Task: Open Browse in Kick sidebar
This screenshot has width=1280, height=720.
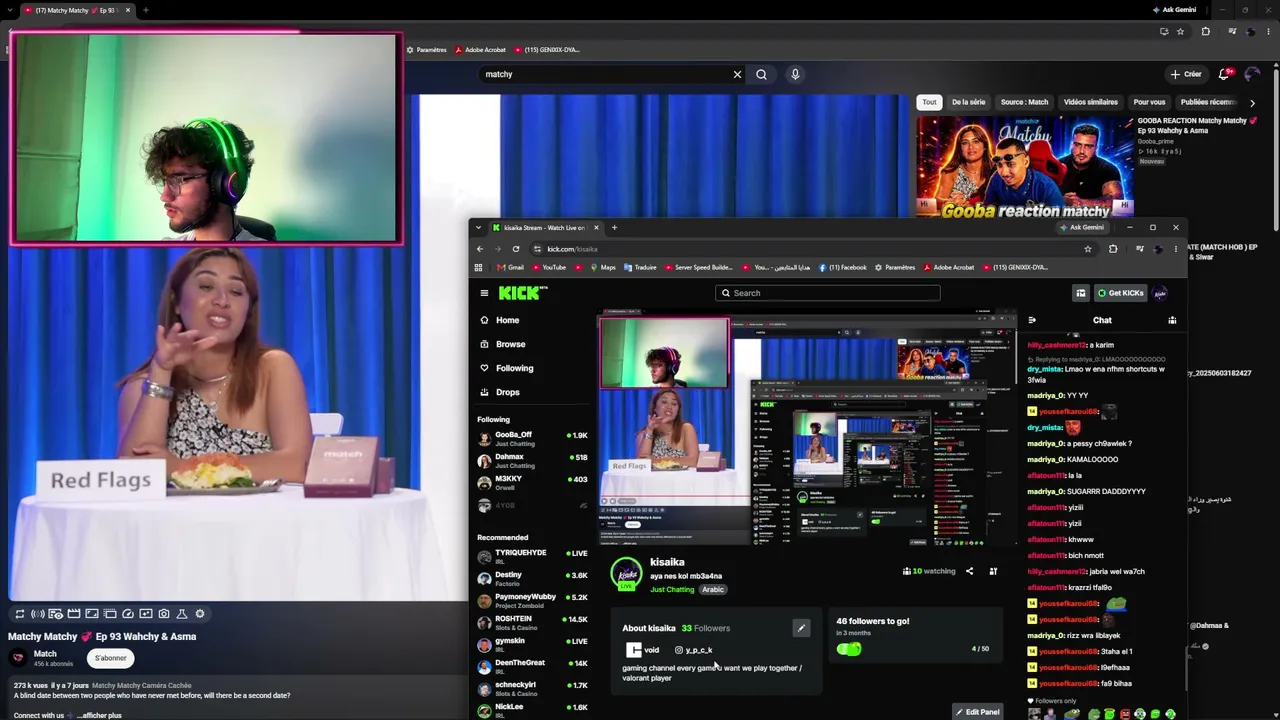Action: point(510,344)
